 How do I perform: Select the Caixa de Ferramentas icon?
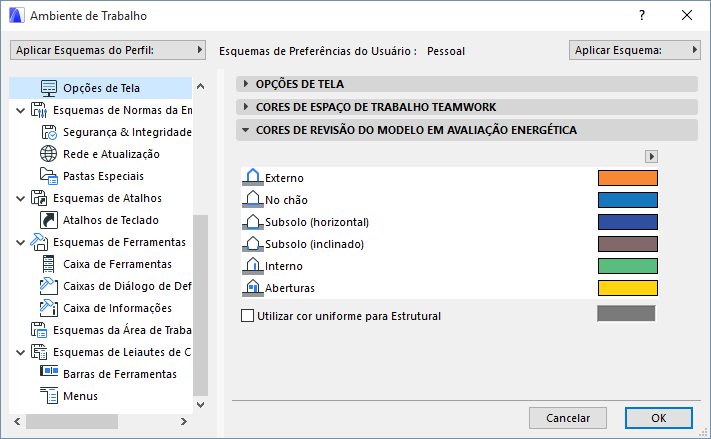pos(49,264)
